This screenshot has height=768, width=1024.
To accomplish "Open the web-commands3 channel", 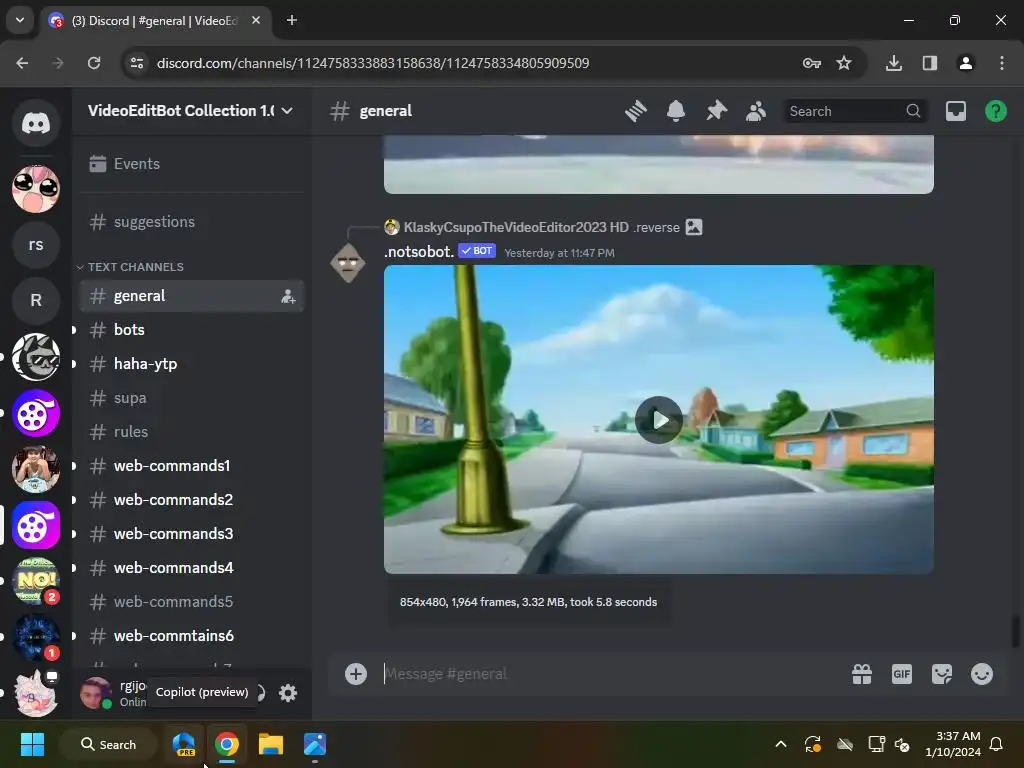I will point(191,534).
